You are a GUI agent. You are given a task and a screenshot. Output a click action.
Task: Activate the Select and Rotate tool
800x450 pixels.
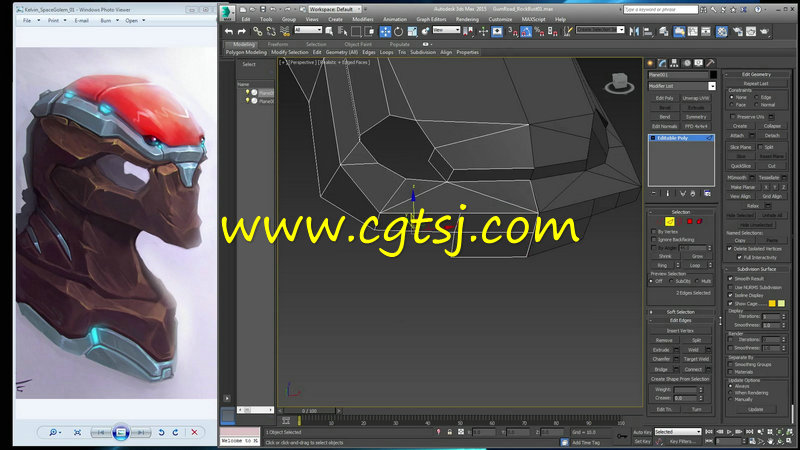point(398,32)
